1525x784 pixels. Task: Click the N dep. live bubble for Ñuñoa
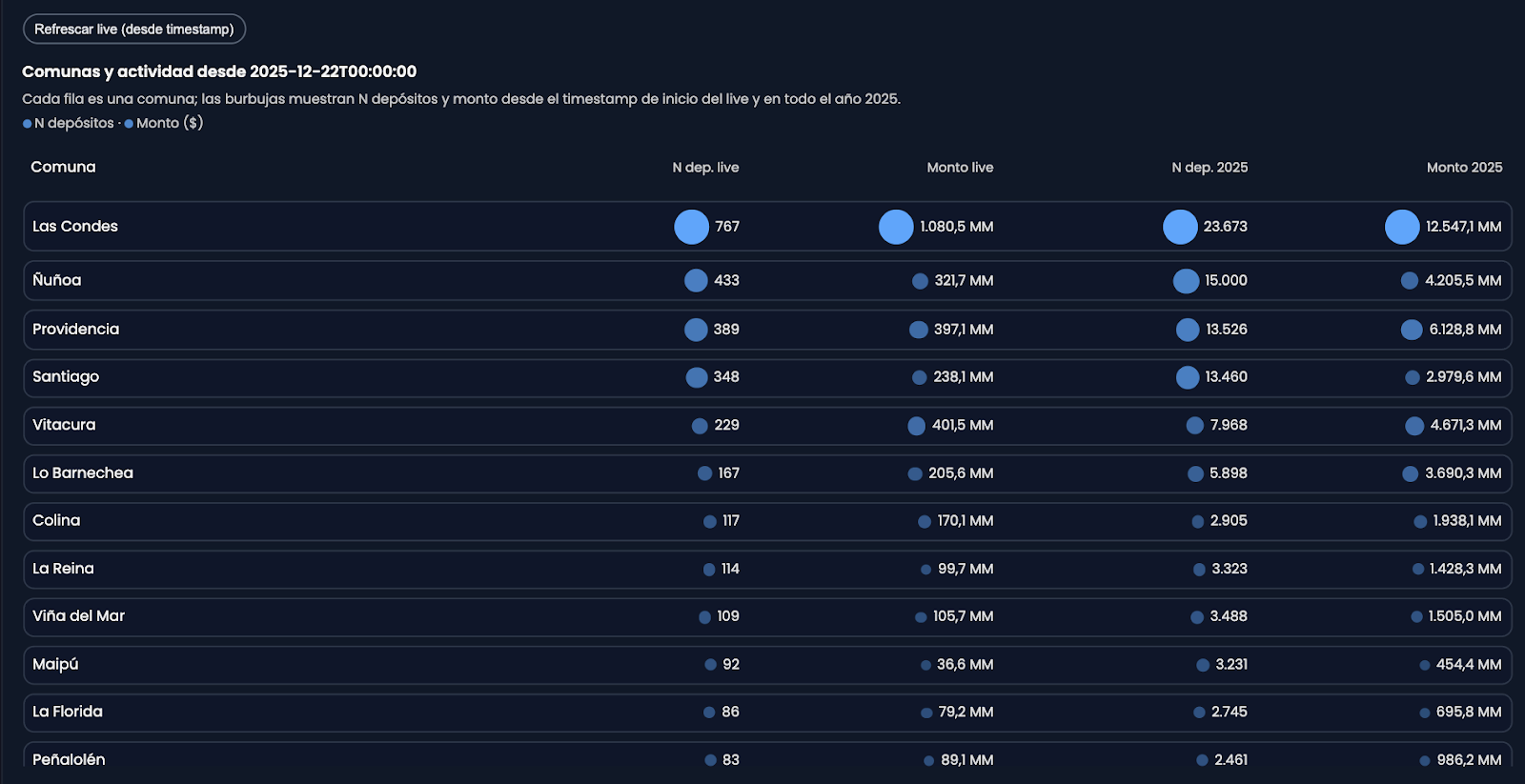pyautogui.click(x=696, y=280)
